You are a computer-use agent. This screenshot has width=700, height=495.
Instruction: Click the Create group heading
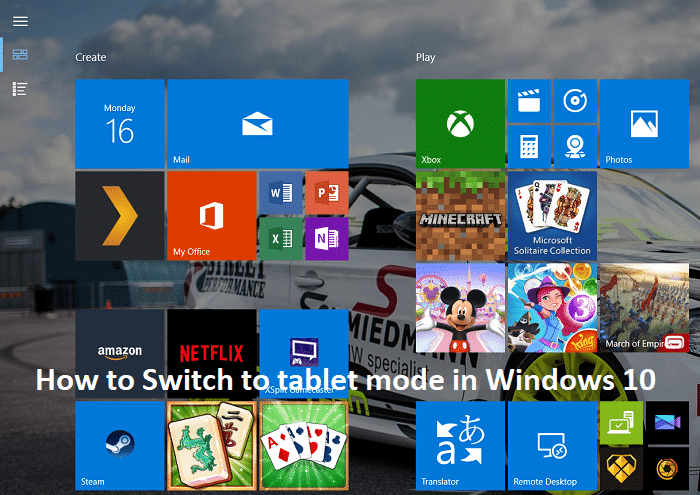(91, 58)
